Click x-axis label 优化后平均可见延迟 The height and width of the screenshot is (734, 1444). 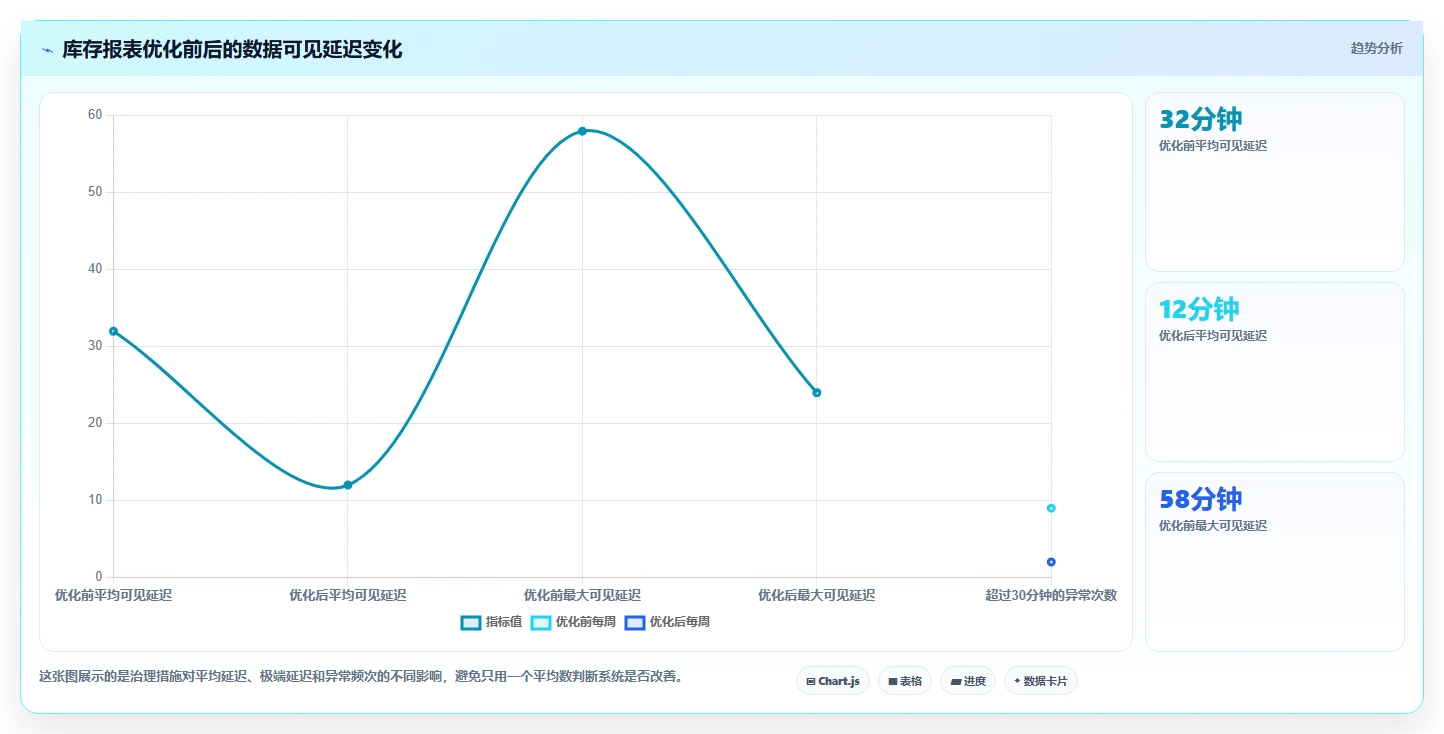[x=348, y=595]
